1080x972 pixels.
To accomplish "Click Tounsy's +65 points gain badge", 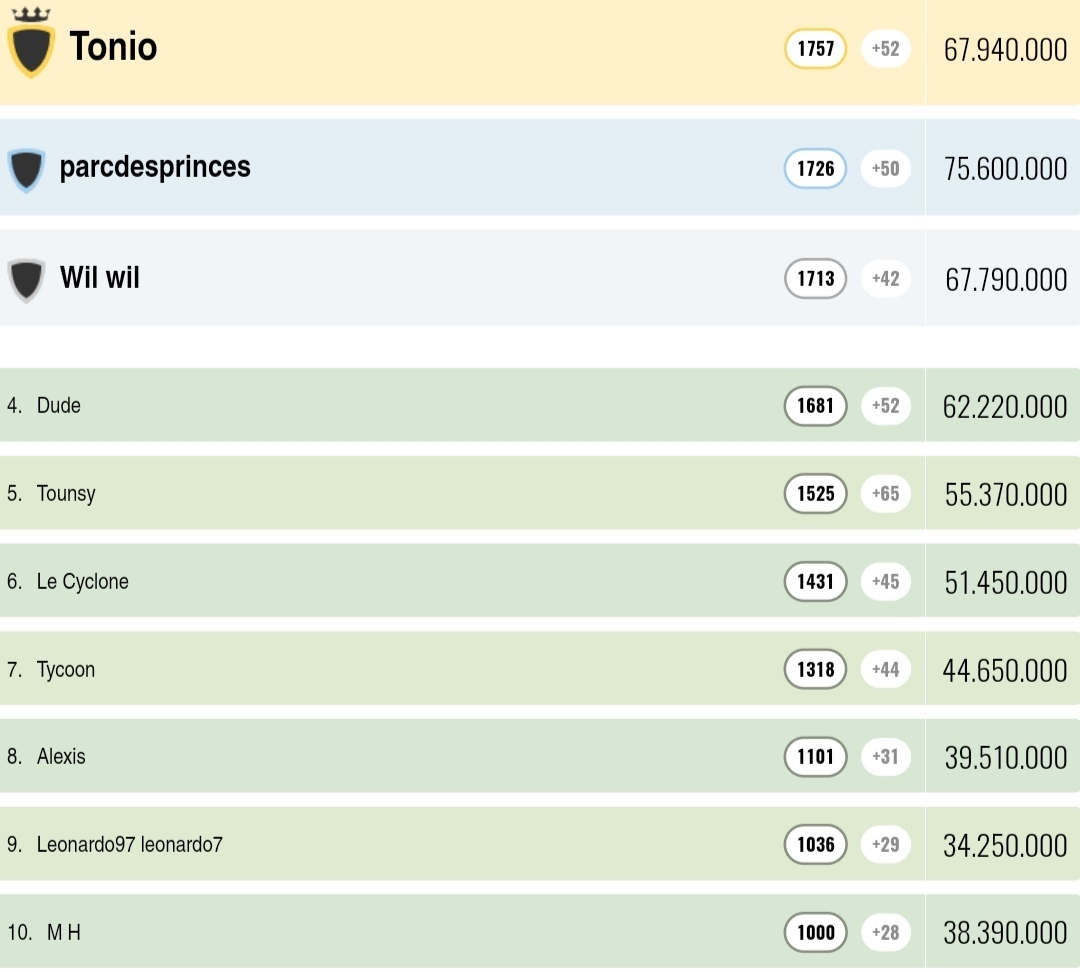I will tap(885, 494).
